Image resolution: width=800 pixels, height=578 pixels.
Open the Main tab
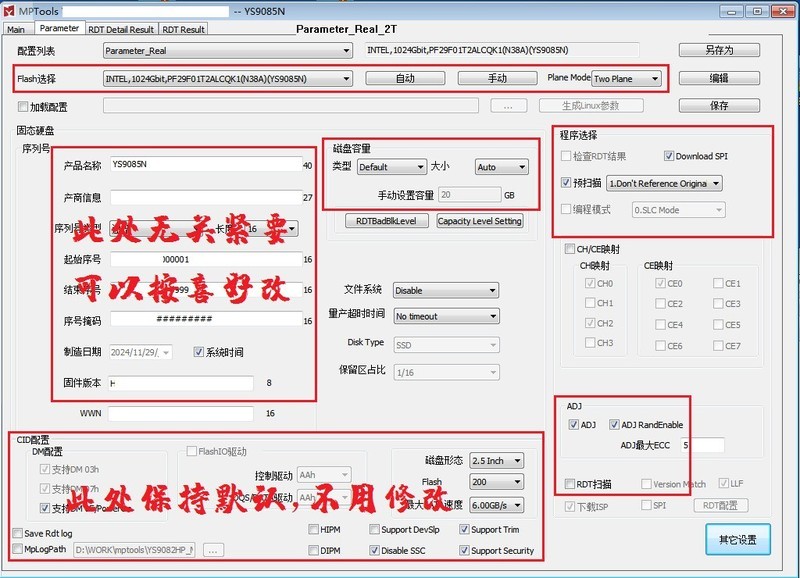click(x=18, y=29)
